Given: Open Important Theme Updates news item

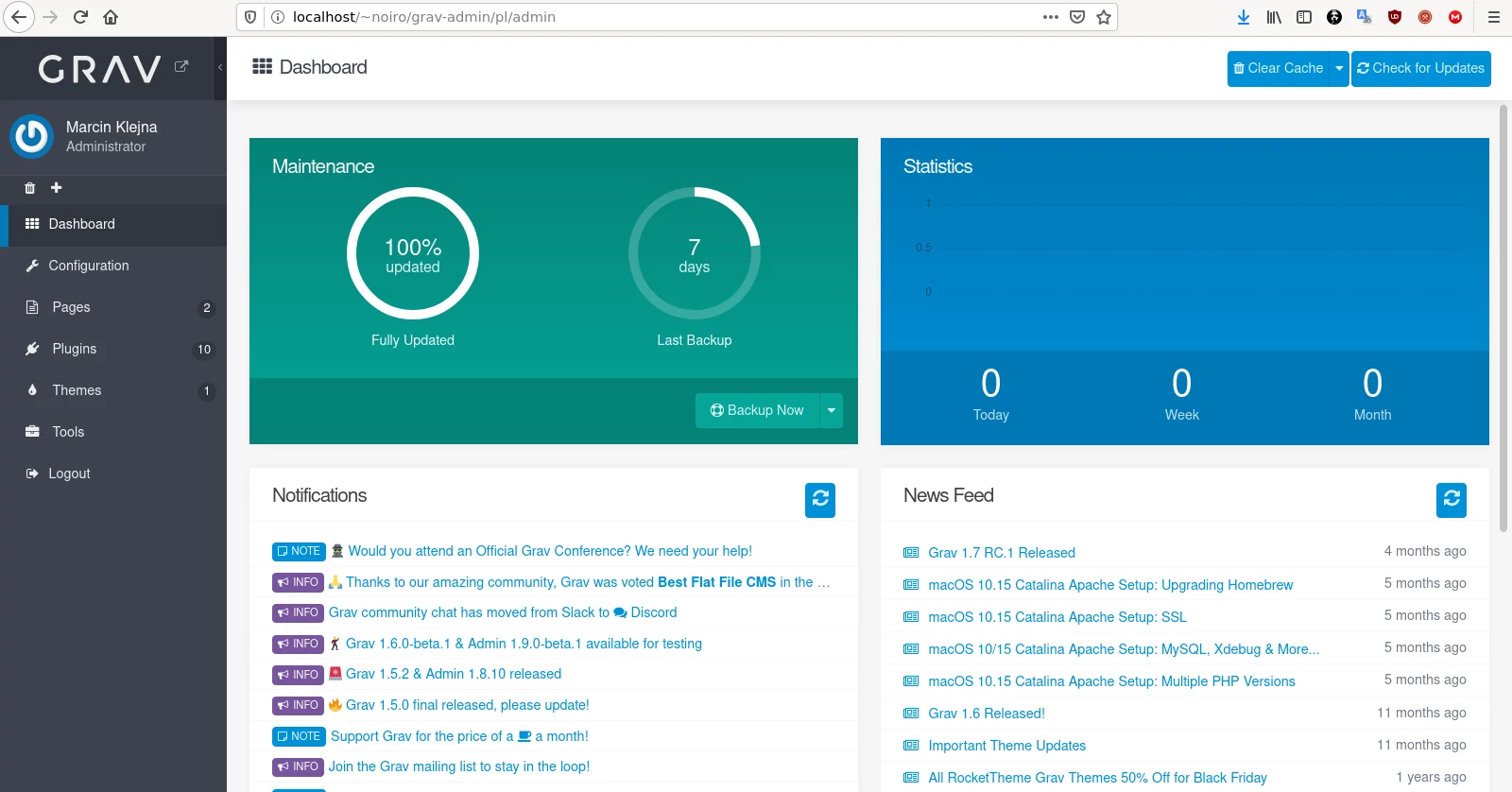Looking at the screenshot, I should 1007,746.
